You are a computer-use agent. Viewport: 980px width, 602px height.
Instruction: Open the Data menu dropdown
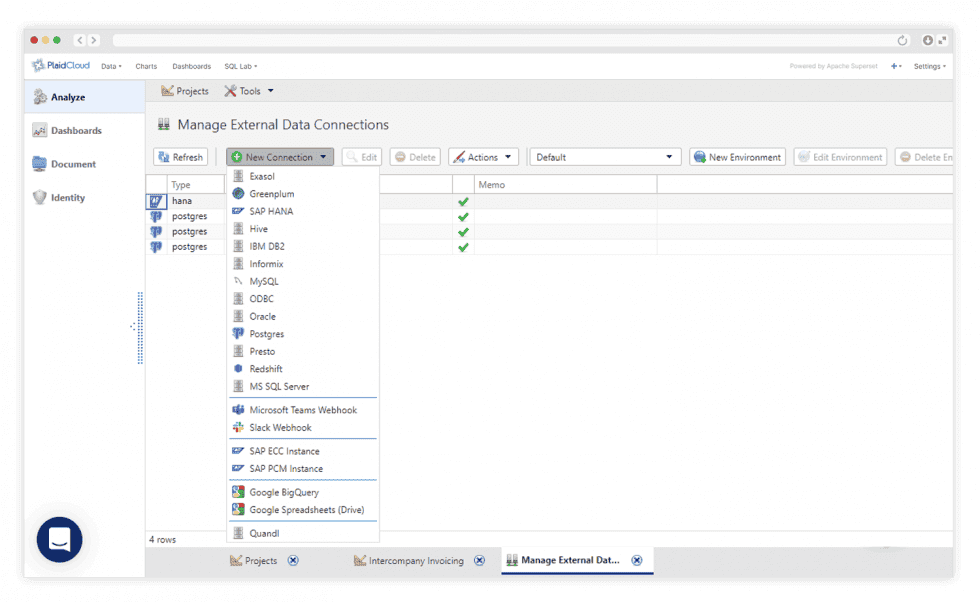(111, 66)
